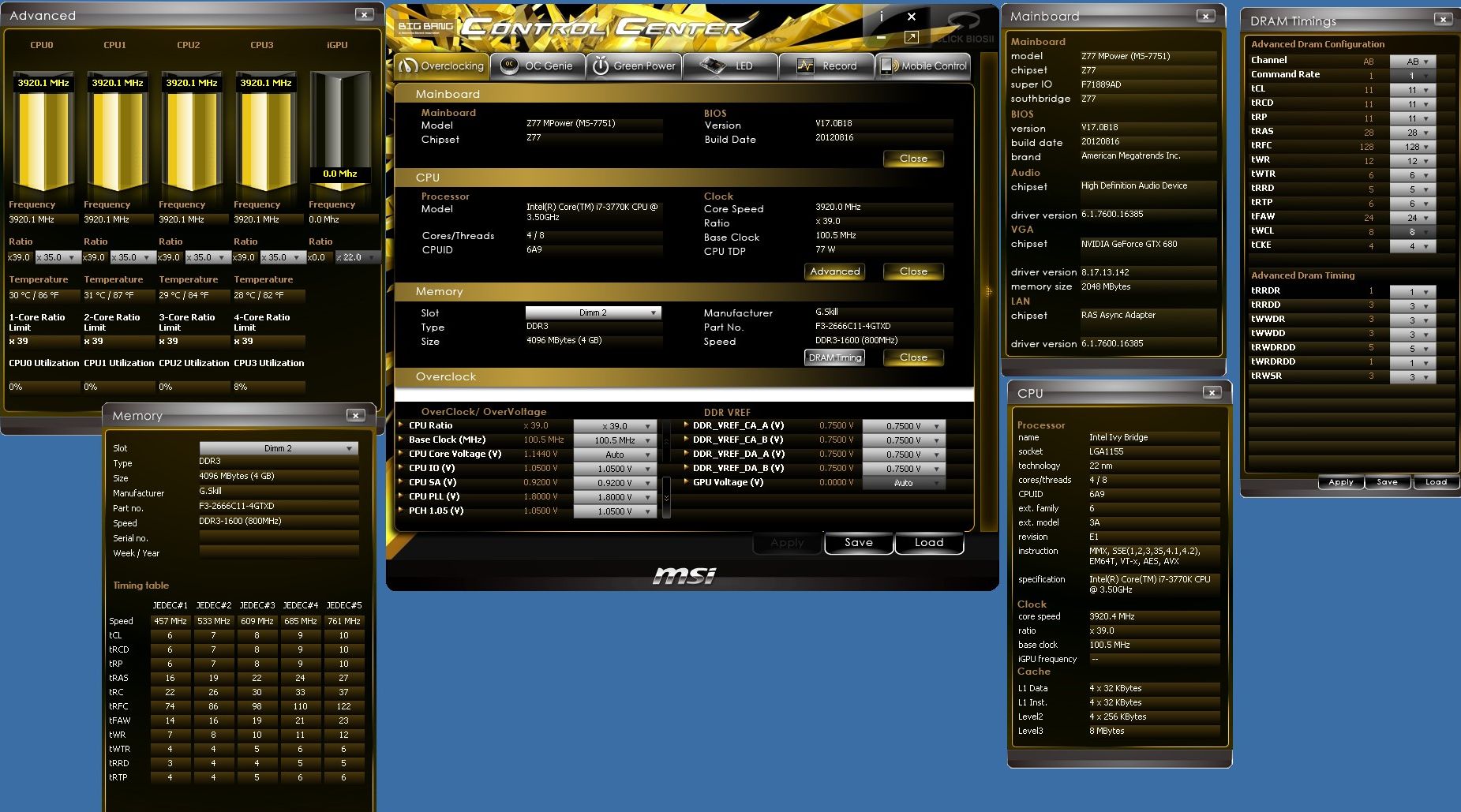
Task: Expand the CPU Core Voltage dropdown
Action: click(648, 455)
